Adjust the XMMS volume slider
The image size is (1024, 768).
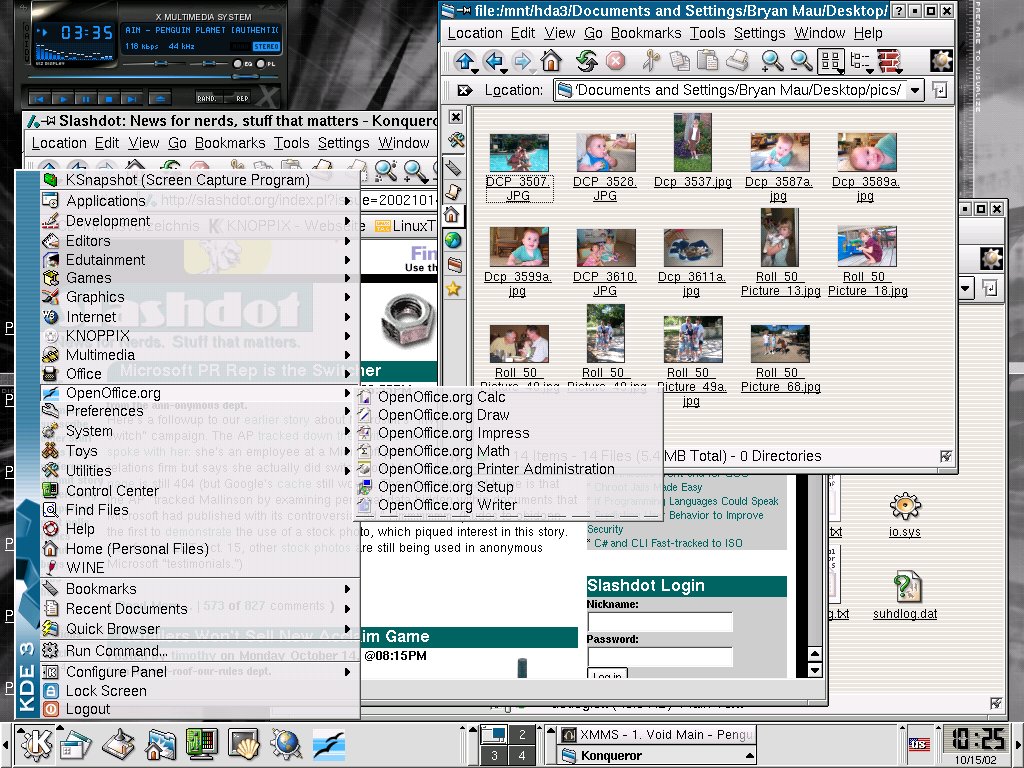point(159,63)
